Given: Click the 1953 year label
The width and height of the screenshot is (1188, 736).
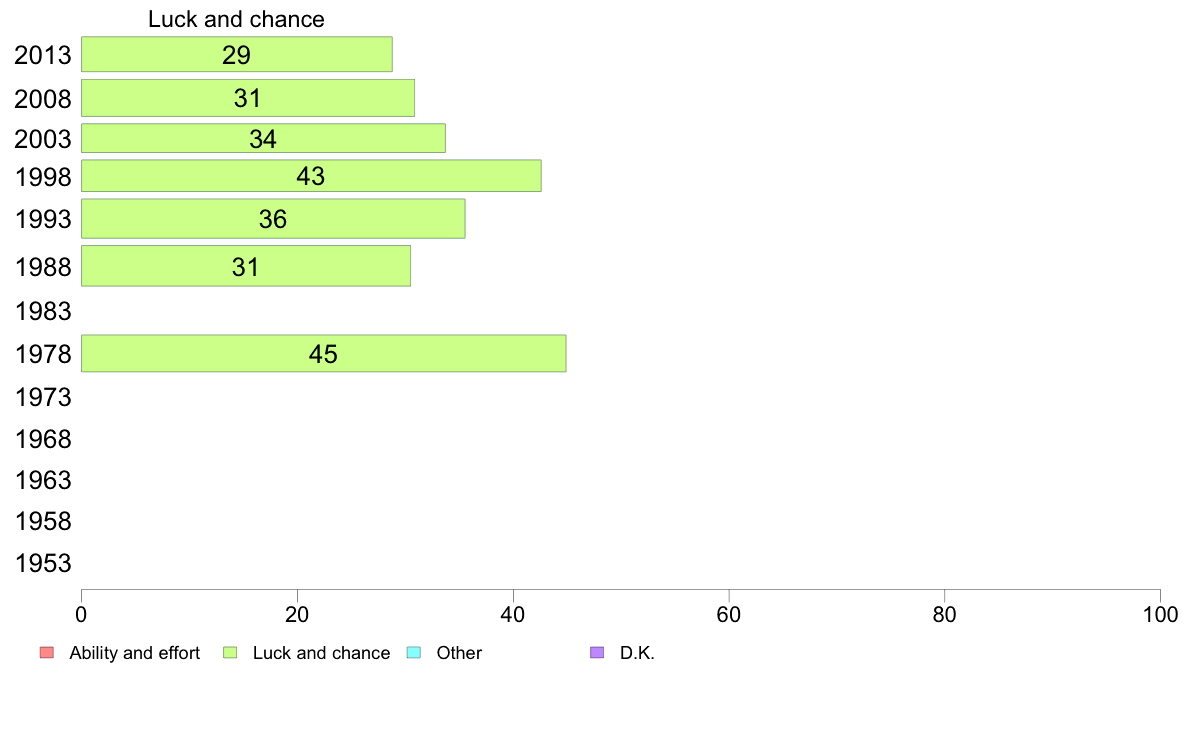Looking at the screenshot, I should pyautogui.click(x=43, y=563).
